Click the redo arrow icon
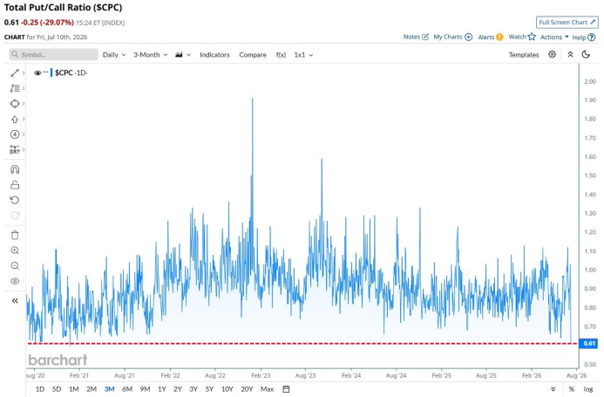The width and height of the screenshot is (604, 397). (15, 215)
